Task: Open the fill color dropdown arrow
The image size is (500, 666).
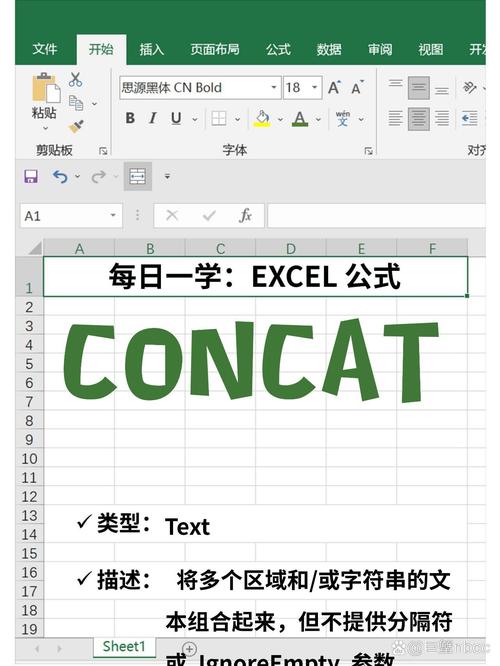Action: 280,119
